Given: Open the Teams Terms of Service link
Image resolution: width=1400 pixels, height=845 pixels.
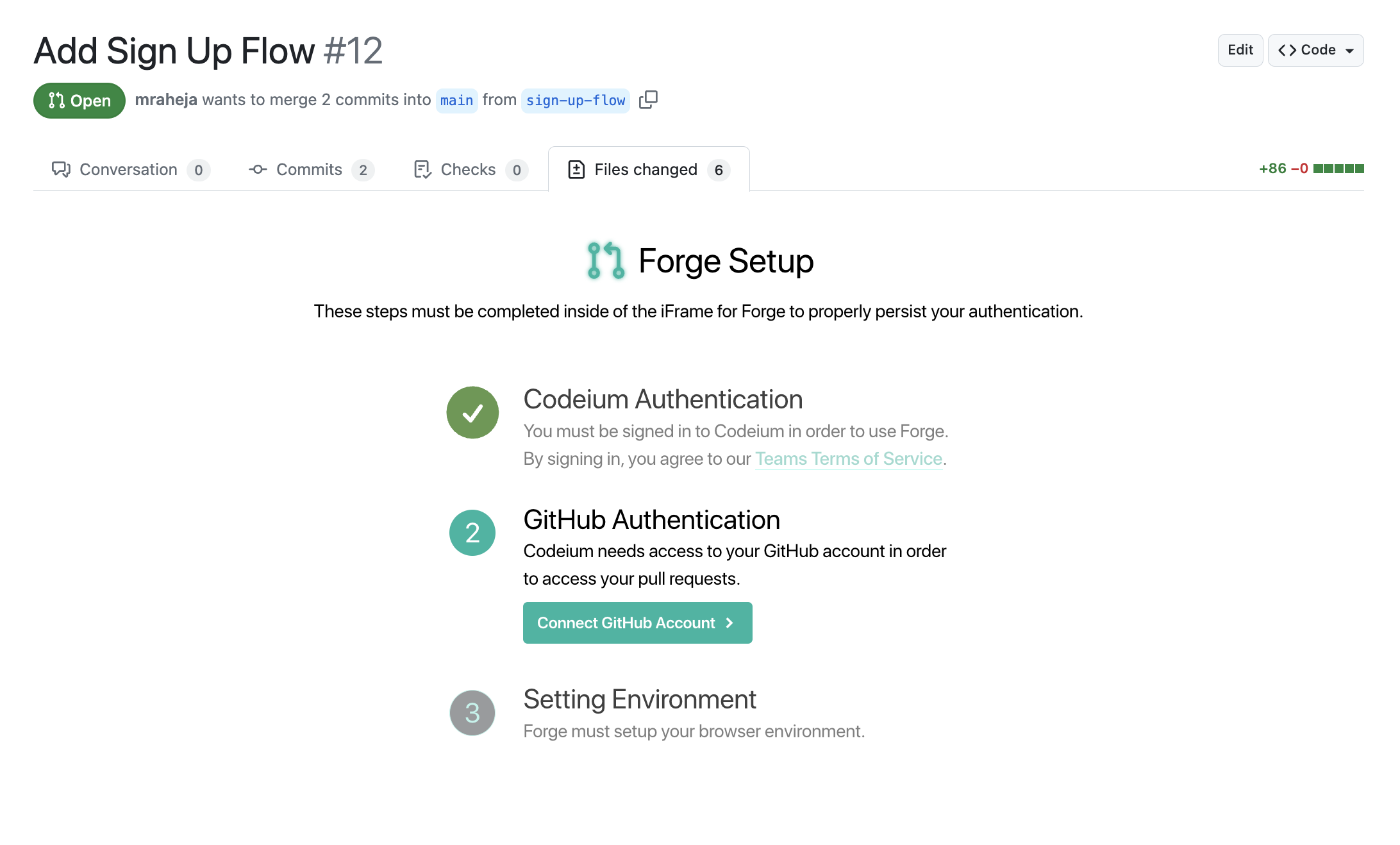Looking at the screenshot, I should [848, 458].
